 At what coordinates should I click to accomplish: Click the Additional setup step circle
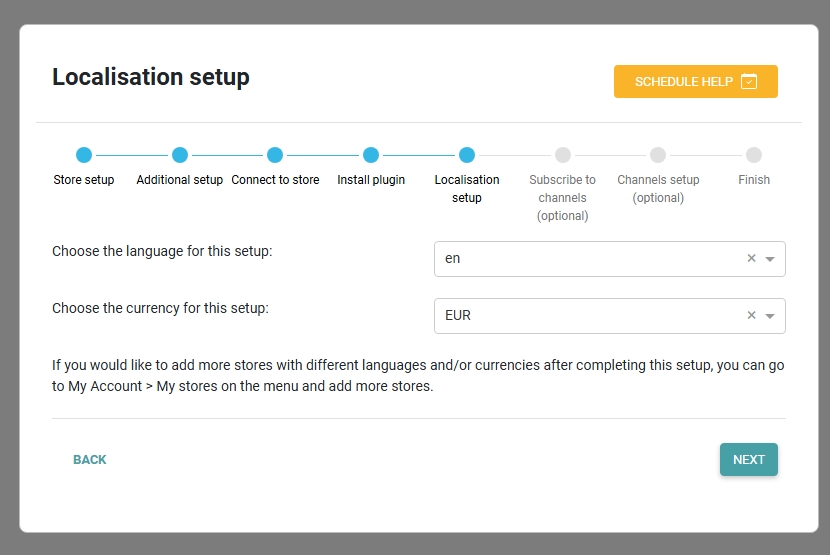coord(180,155)
